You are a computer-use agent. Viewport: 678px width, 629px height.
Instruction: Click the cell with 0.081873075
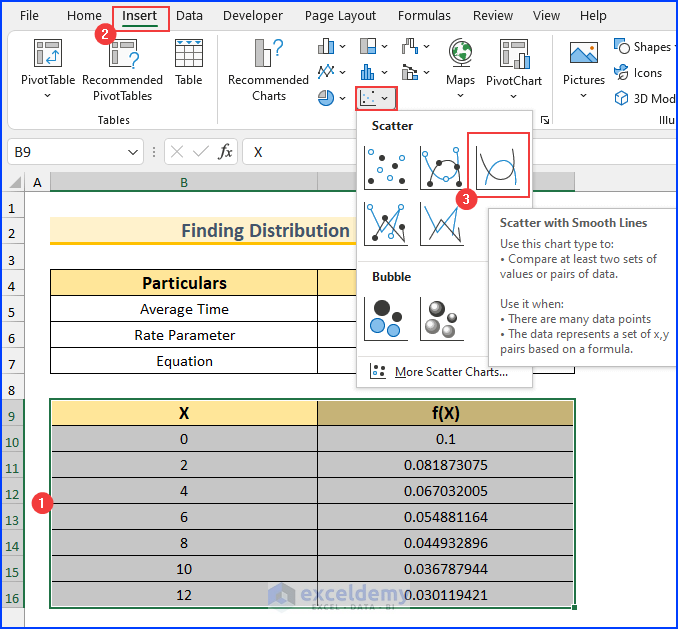click(446, 465)
